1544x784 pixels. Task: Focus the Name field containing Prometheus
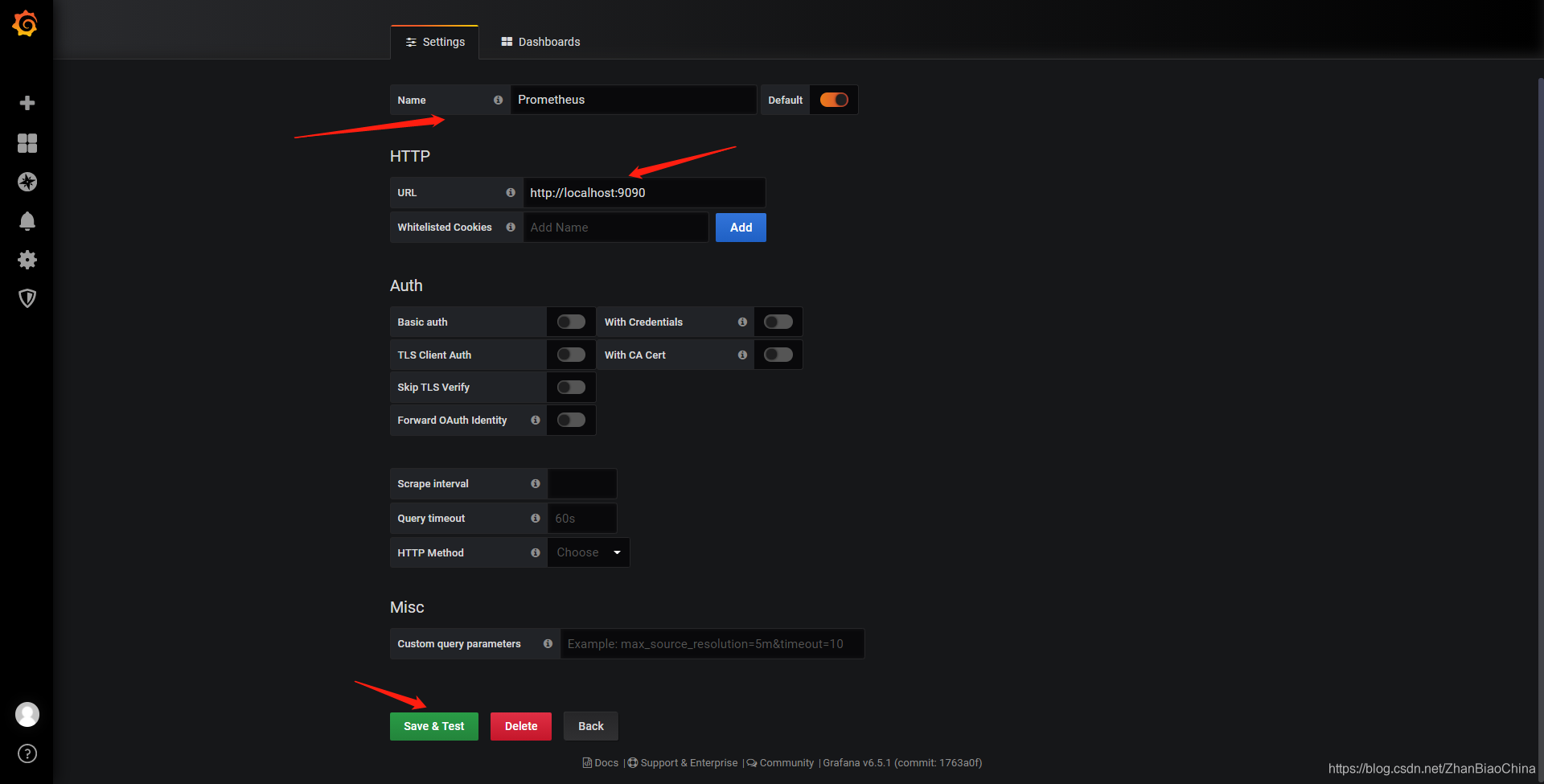tap(634, 100)
